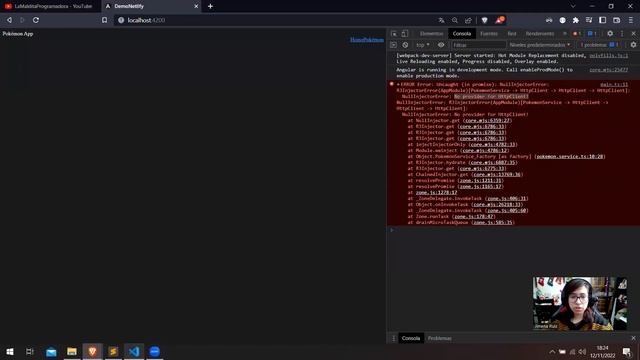This screenshot has width=640, height=360.
Task: Open the polyfills.js source link
Action: [x=609, y=56]
